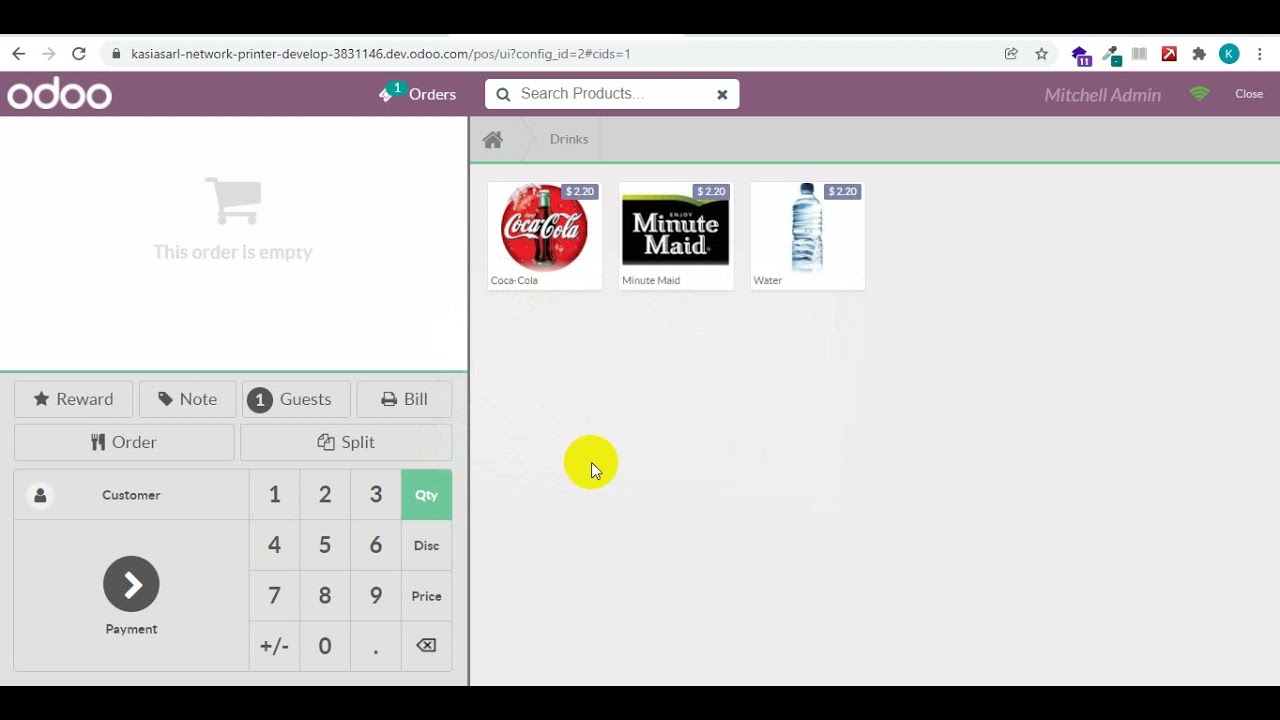Tap numpad key 4
Image resolution: width=1280 pixels, height=720 pixels.
pyautogui.click(x=274, y=546)
